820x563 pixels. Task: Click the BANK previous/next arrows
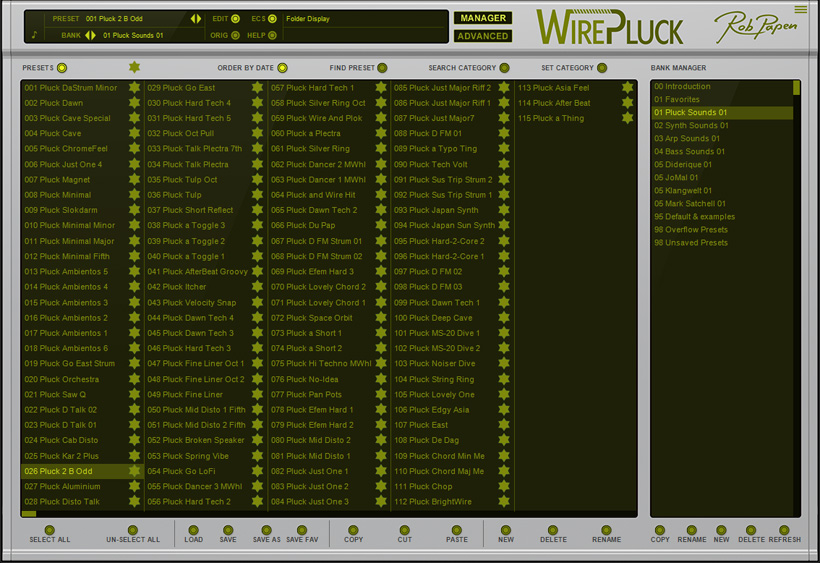[x=90, y=35]
